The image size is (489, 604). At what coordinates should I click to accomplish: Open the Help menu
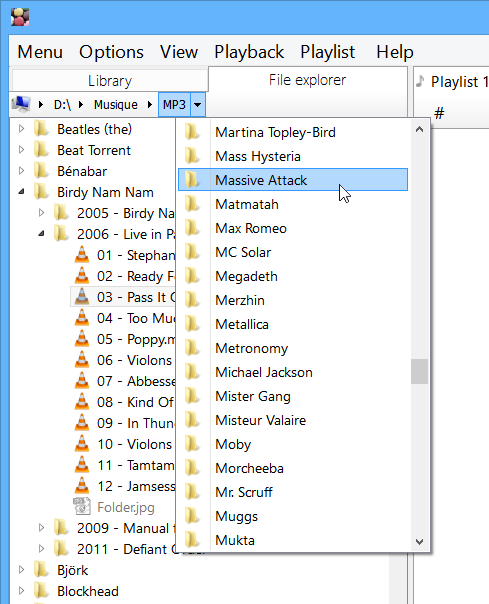tap(395, 52)
